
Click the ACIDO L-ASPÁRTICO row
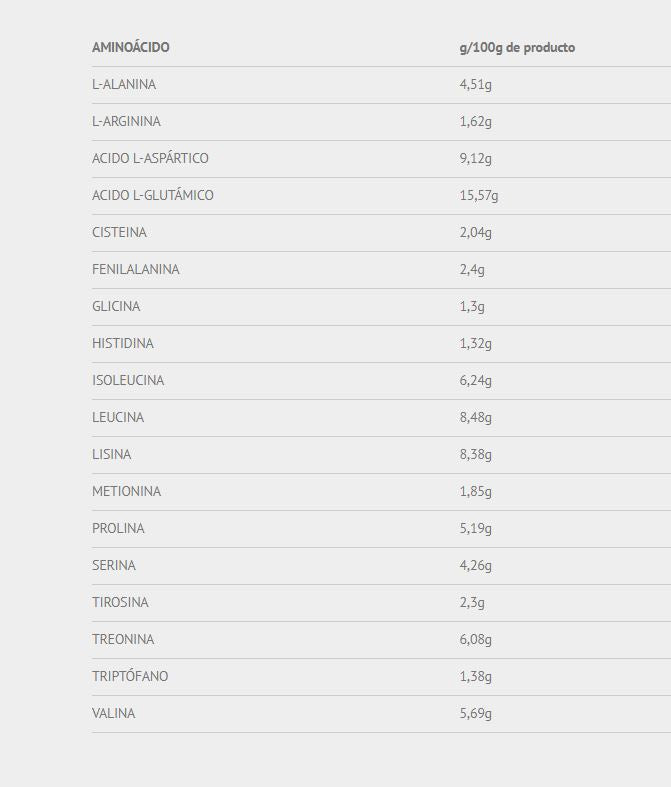pos(381,159)
